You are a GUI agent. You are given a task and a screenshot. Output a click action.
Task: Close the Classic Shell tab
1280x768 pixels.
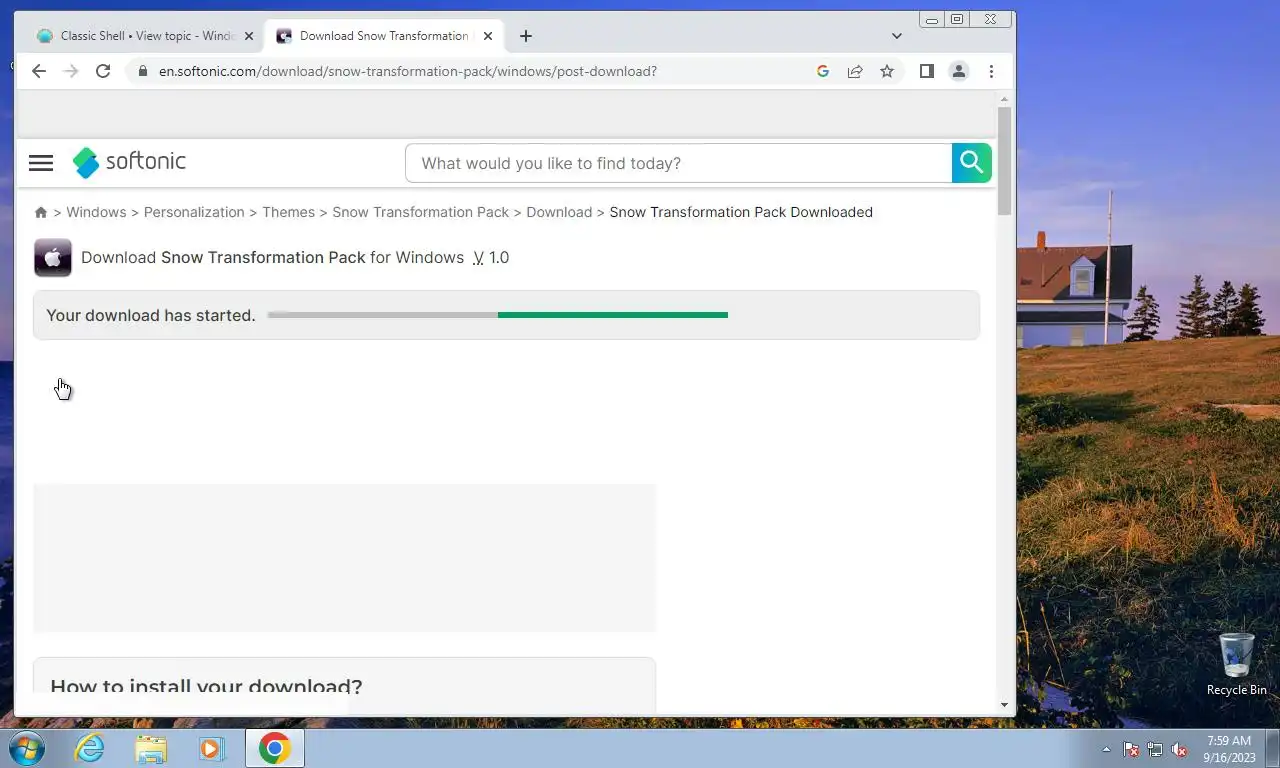pyautogui.click(x=249, y=36)
